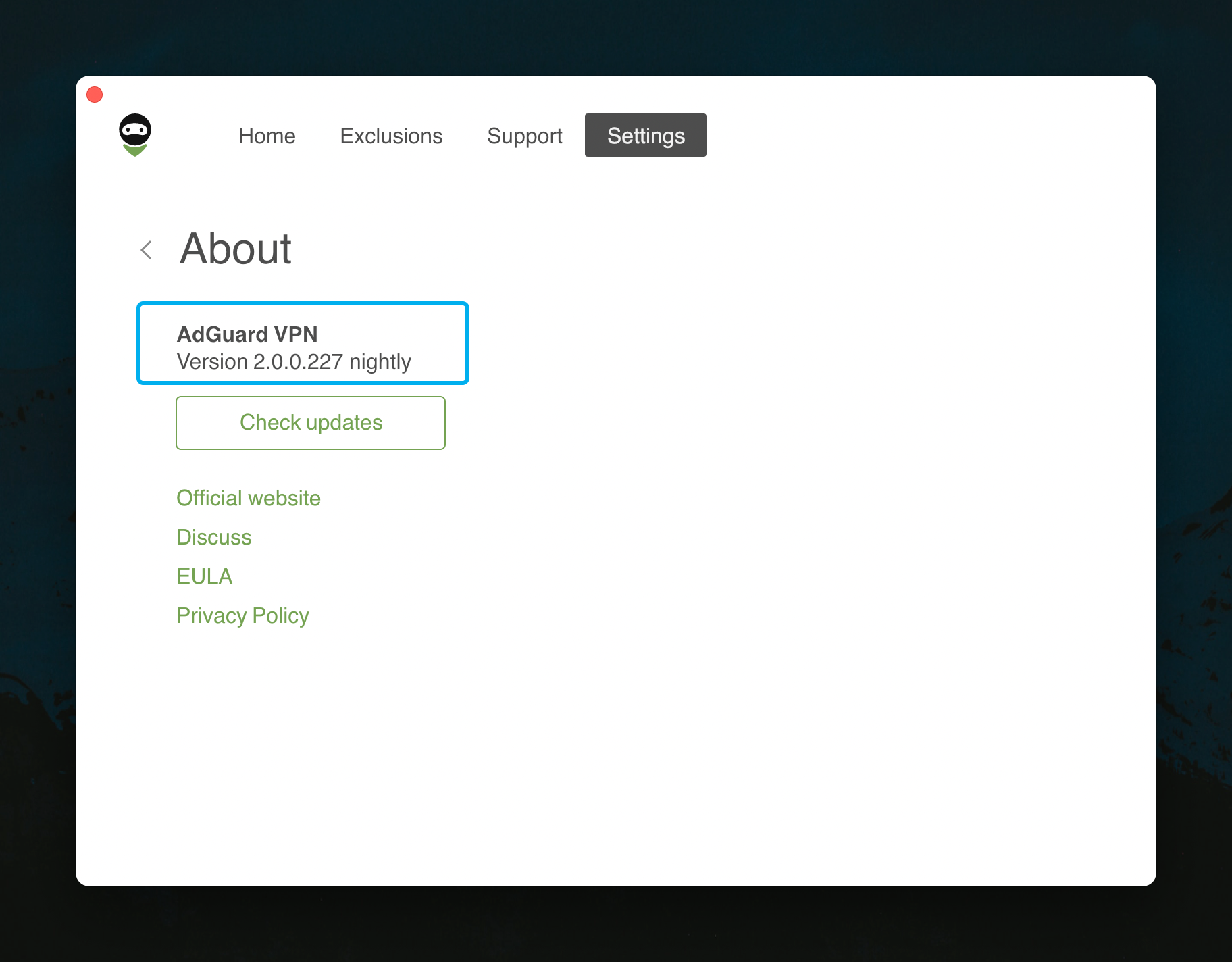Viewport: 1232px width, 962px height.
Task: View the Privacy Policy
Action: pyautogui.click(x=242, y=615)
